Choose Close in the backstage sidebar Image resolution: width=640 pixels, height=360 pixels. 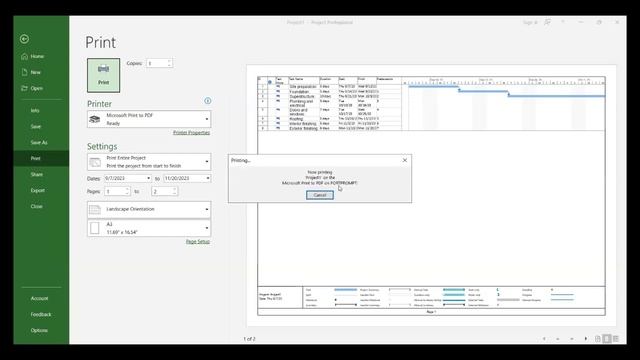click(41, 206)
